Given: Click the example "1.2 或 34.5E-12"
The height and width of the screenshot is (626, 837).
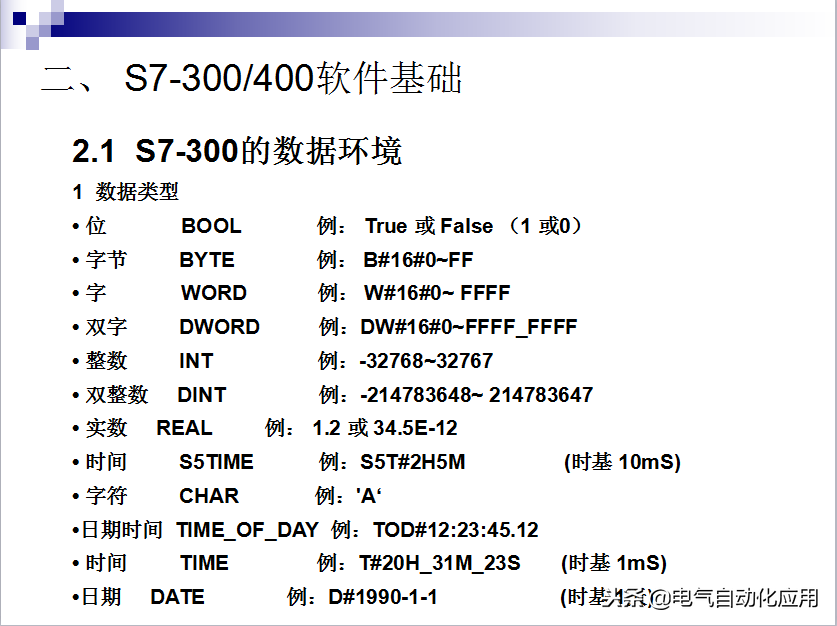Looking at the screenshot, I should (x=385, y=428).
